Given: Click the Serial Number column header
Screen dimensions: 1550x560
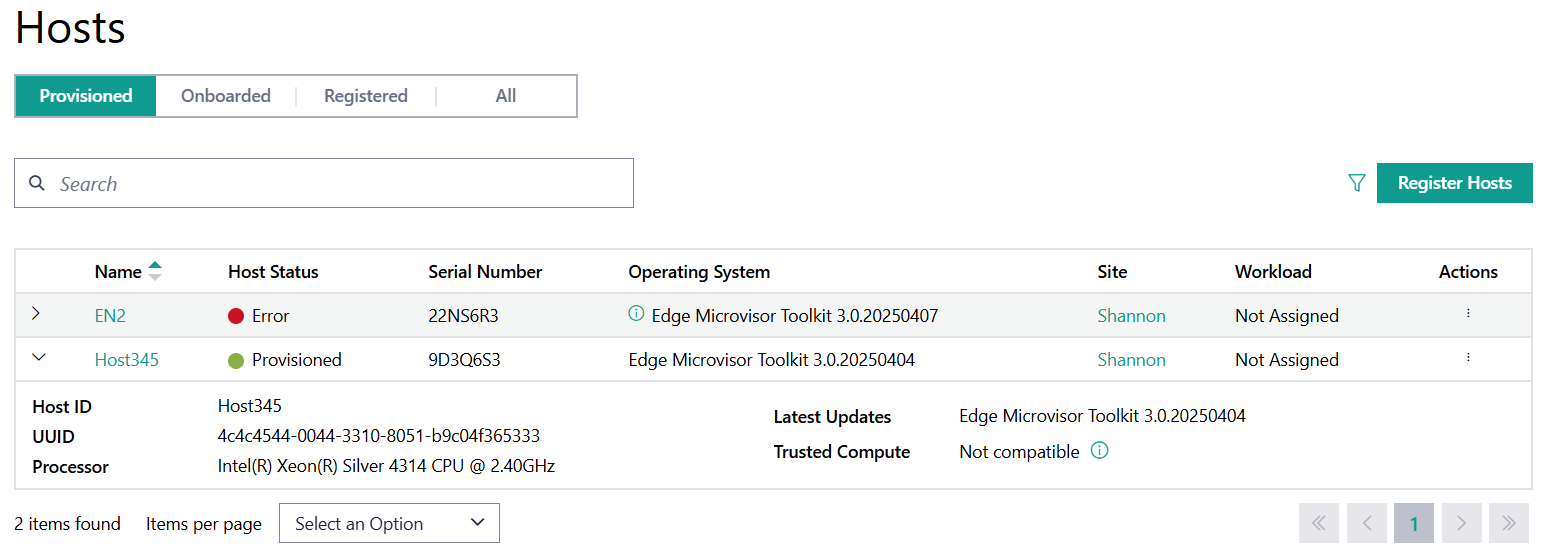Looking at the screenshot, I should point(485,272).
